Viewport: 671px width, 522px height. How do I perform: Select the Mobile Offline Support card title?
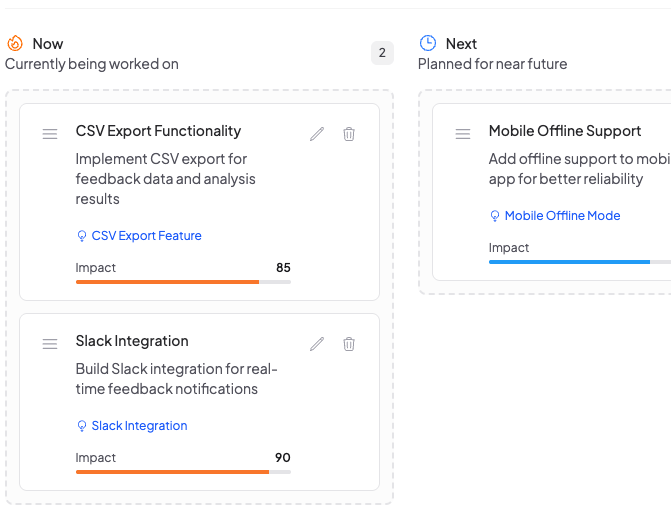tap(565, 131)
